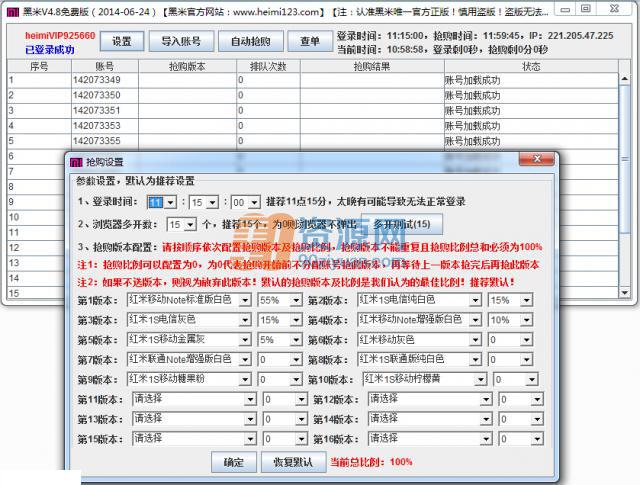The width and height of the screenshot is (640, 485).
Task: Click the 黑米 app icon in title bar
Action: click(13, 13)
